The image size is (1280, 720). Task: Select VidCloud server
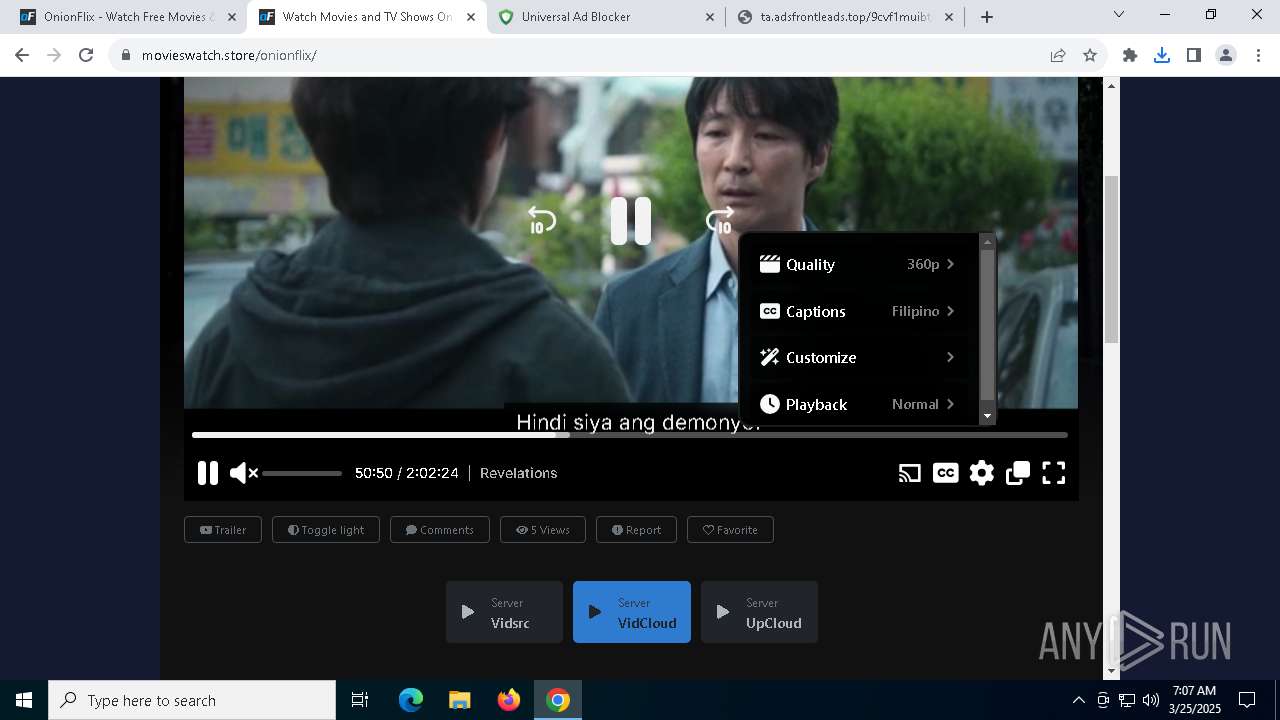pyautogui.click(x=632, y=612)
